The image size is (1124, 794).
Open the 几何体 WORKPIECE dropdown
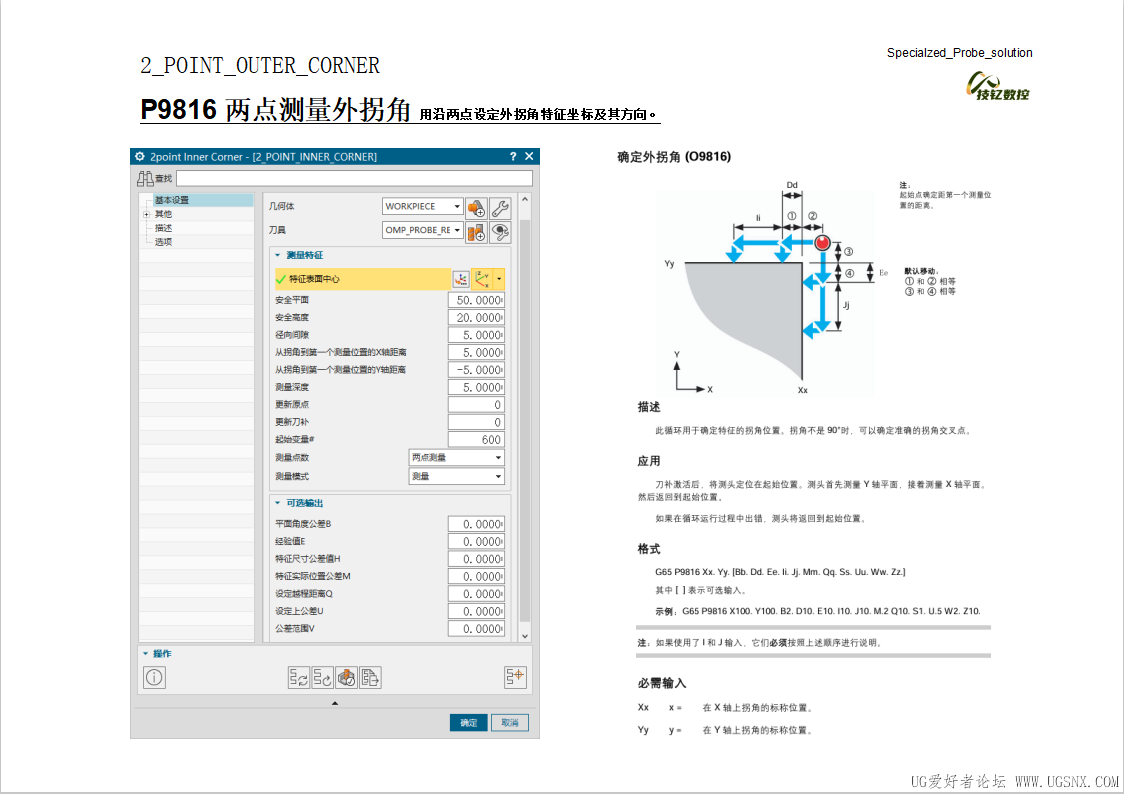(x=422, y=206)
